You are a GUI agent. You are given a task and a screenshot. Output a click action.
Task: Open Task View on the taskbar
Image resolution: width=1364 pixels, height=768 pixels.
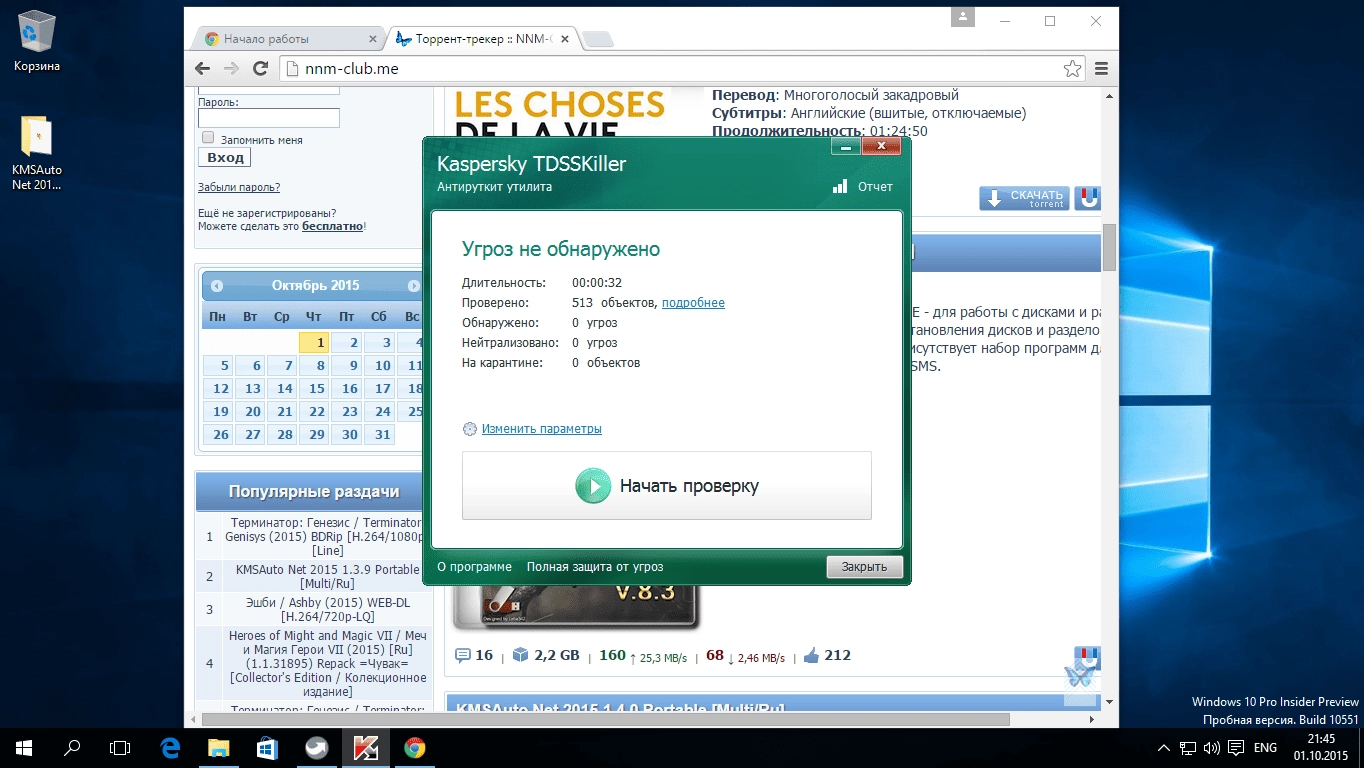click(120, 747)
